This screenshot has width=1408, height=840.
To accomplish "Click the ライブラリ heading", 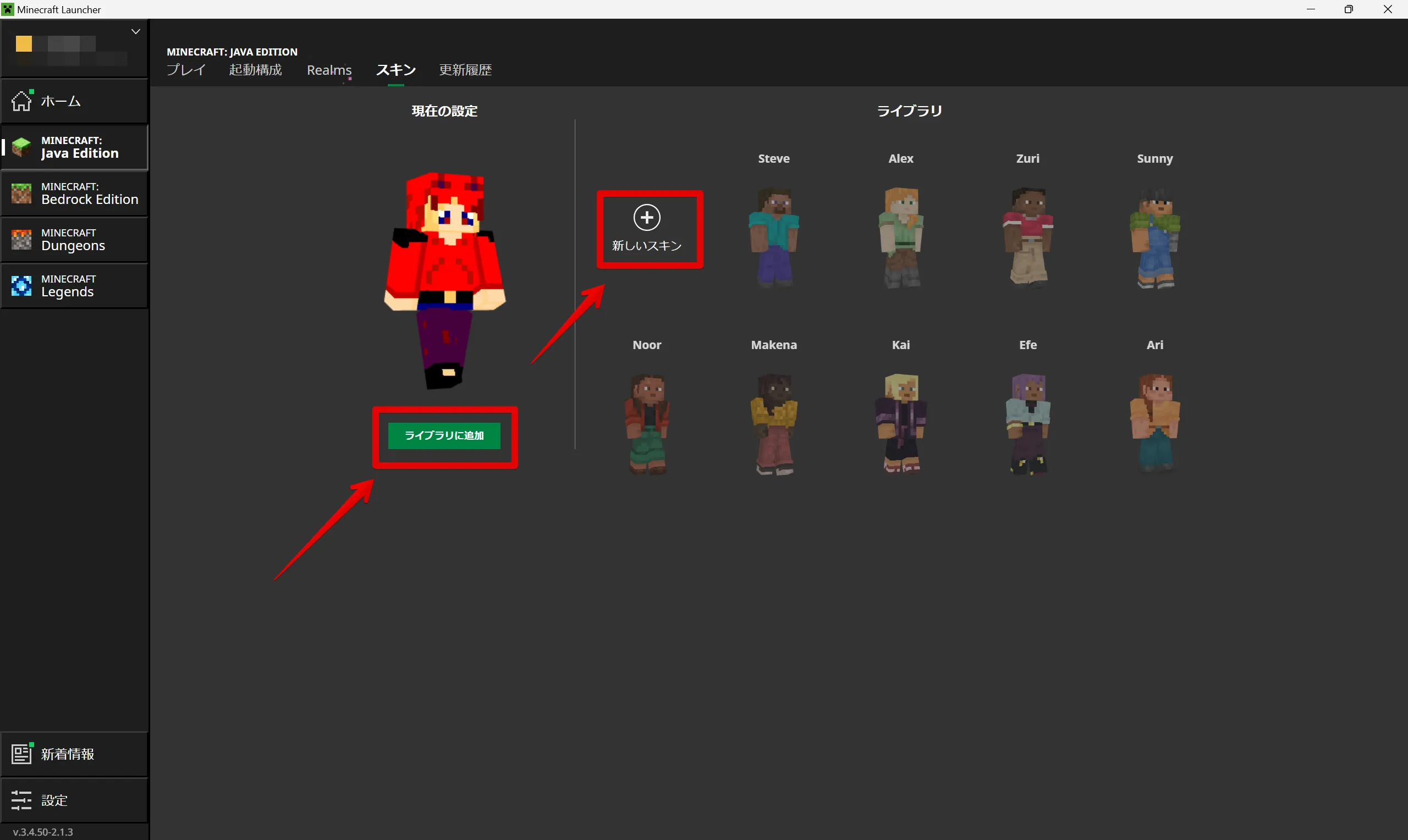I will point(909,111).
